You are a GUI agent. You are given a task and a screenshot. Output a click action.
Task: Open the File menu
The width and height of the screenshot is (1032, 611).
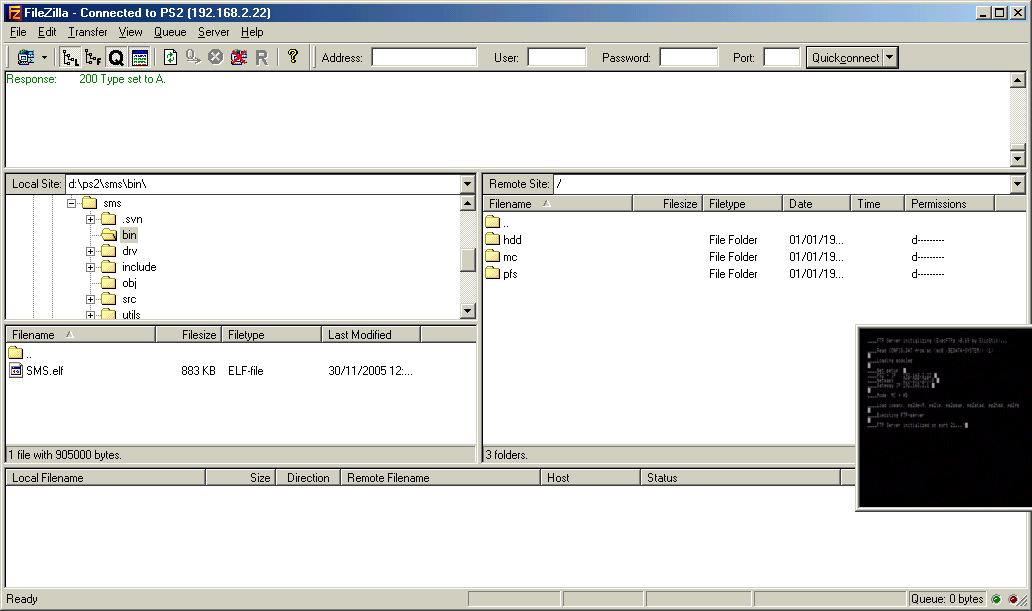18,32
